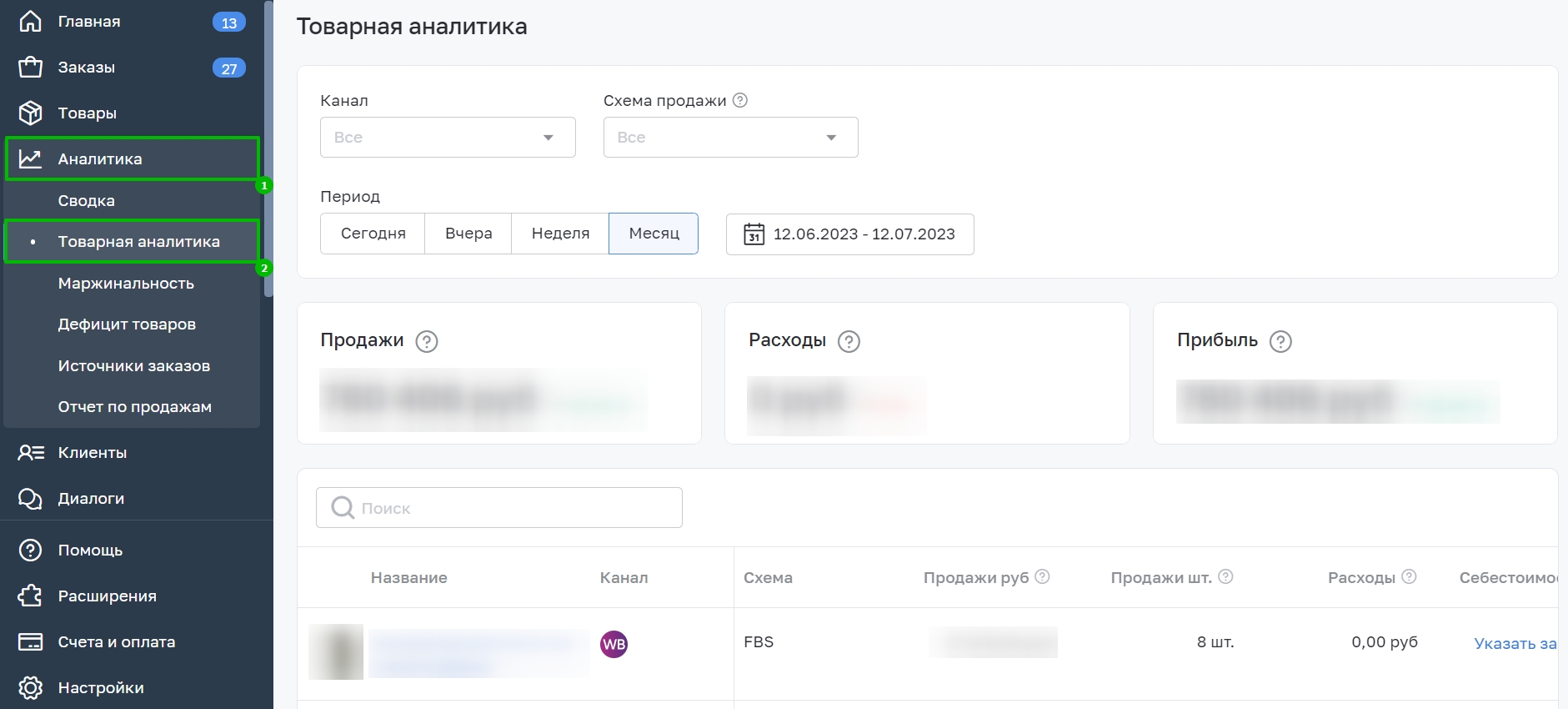Click the Wildberries WB channel badge
The image size is (1568, 709).
point(614,644)
